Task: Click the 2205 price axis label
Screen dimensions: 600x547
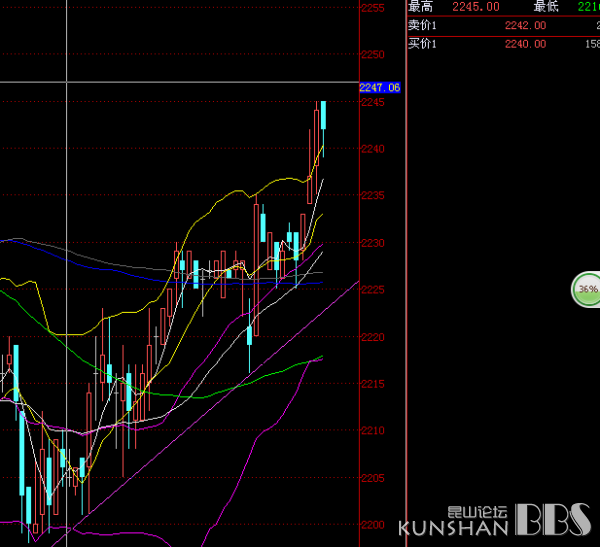Action: (x=373, y=478)
